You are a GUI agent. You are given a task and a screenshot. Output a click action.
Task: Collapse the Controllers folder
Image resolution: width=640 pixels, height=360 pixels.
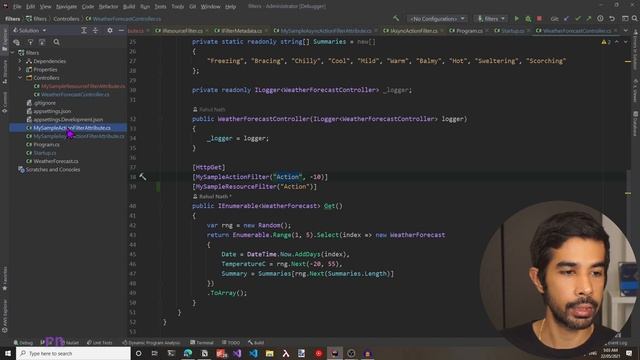20,78
